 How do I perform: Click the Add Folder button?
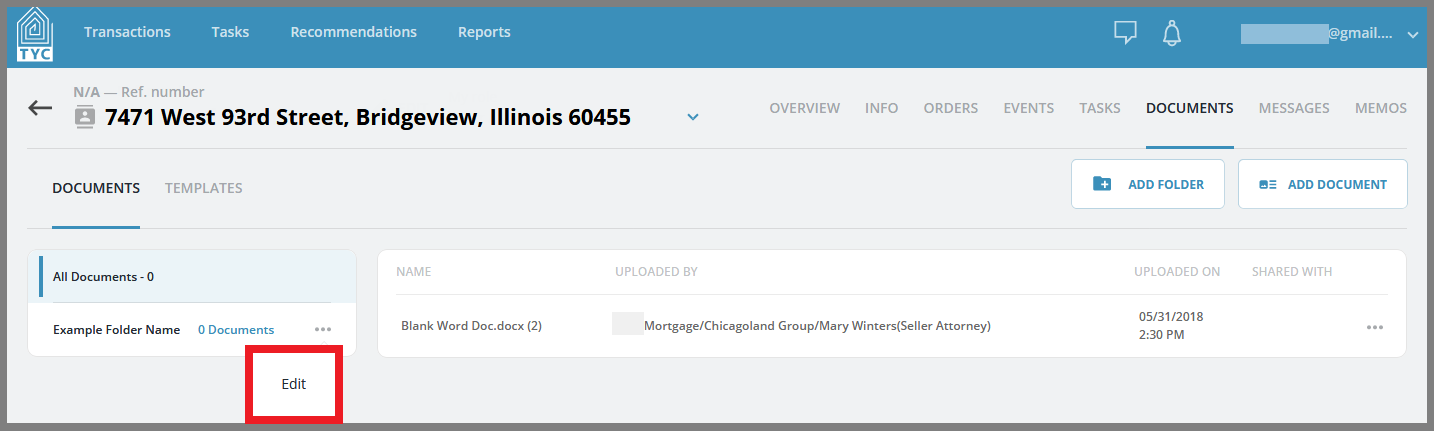(1148, 184)
